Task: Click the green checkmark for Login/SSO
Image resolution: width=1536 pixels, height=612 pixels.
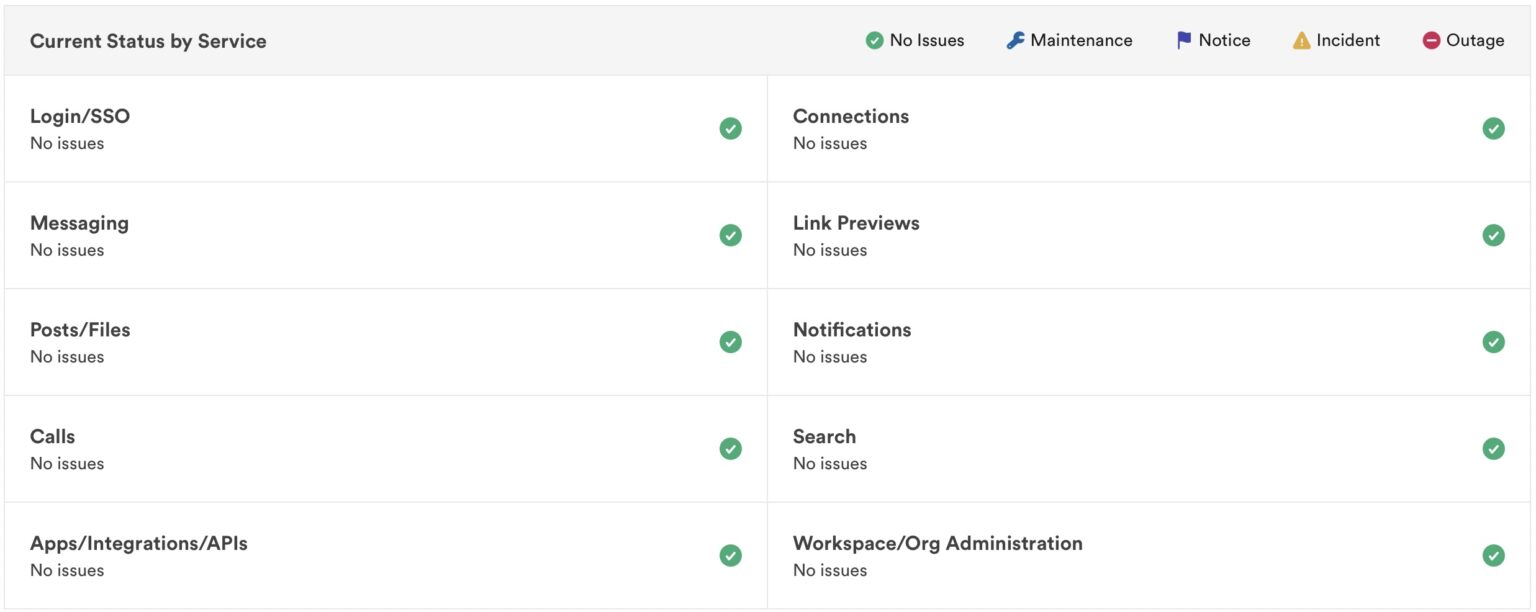Action: 730,128
